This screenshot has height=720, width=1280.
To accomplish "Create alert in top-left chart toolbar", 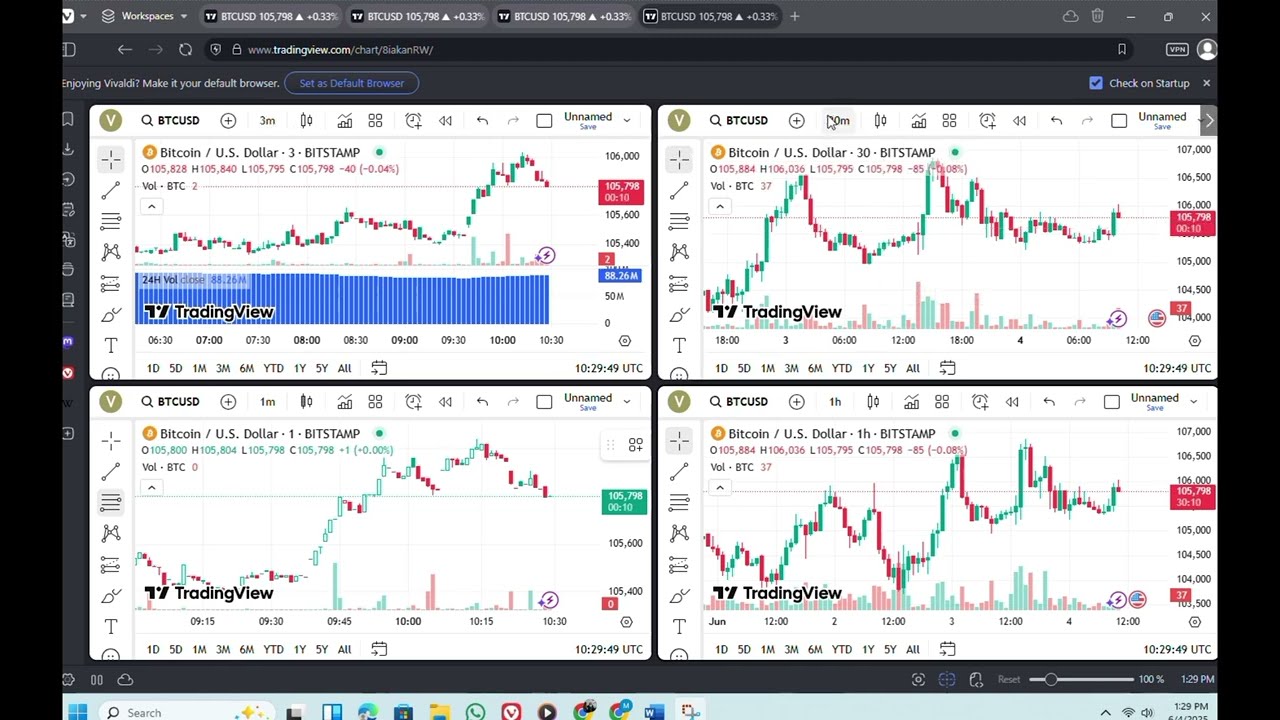I will coord(413,120).
